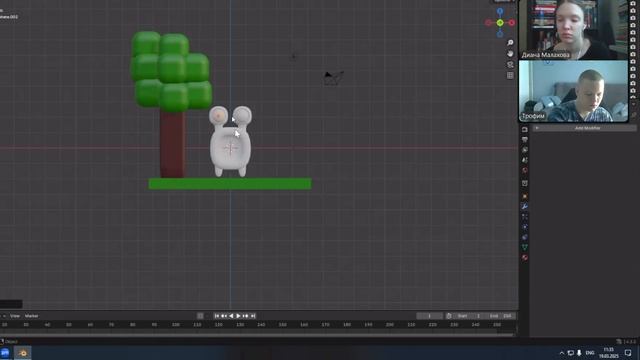Jump to the next keyframe
640x360 pixels.
pyautogui.click(x=246, y=316)
